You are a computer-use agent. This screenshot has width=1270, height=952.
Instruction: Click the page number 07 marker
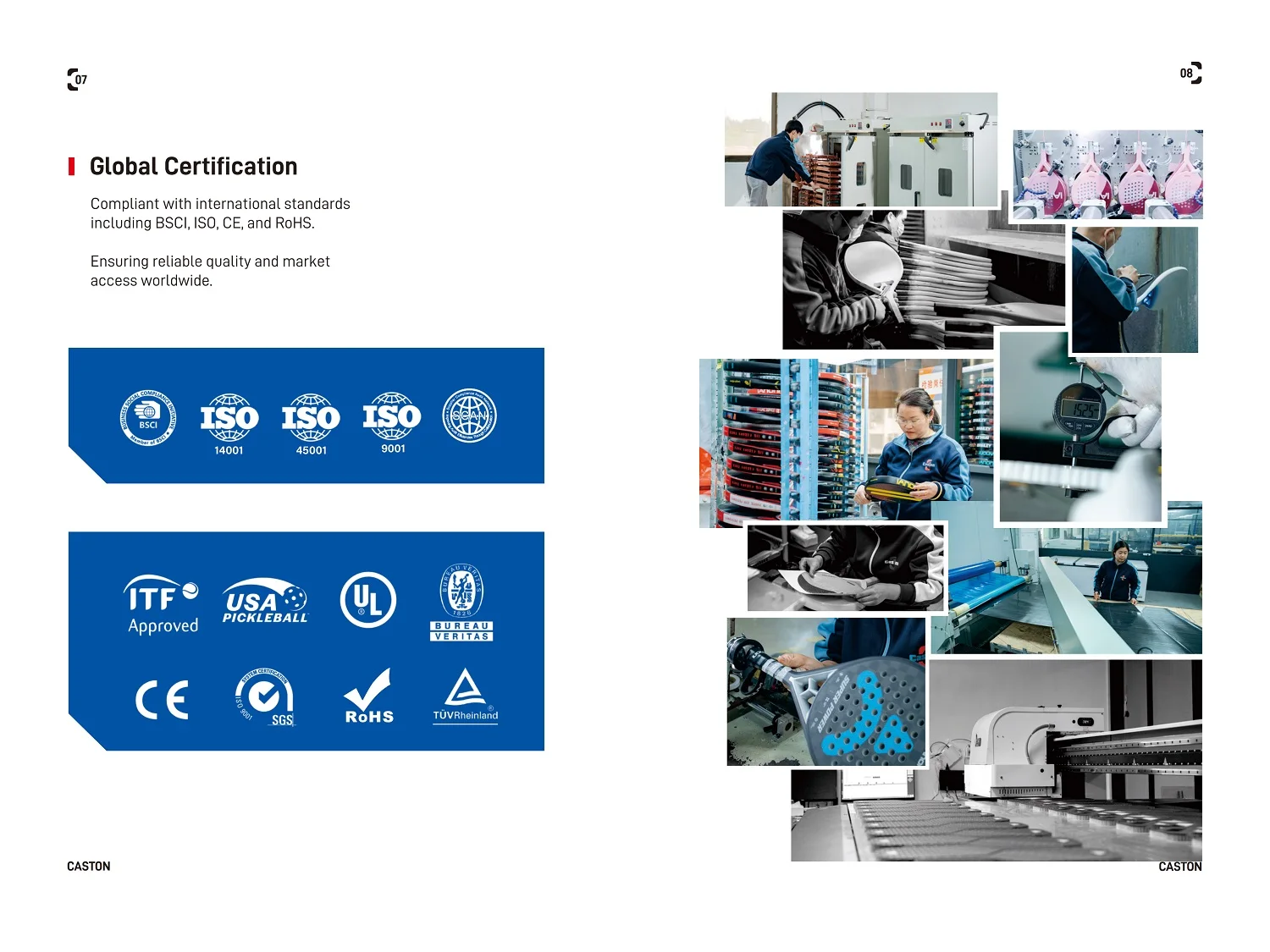77,80
